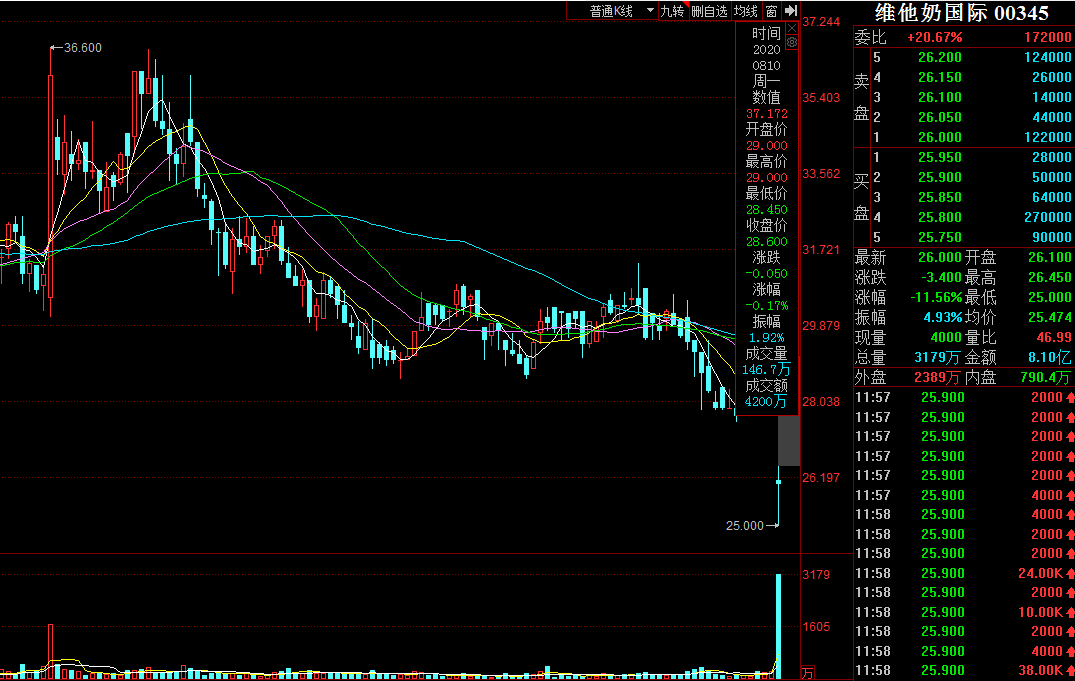Open the 窗 window layout button
Viewport: 1075px width, 681px height.
[x=771, y=11]
